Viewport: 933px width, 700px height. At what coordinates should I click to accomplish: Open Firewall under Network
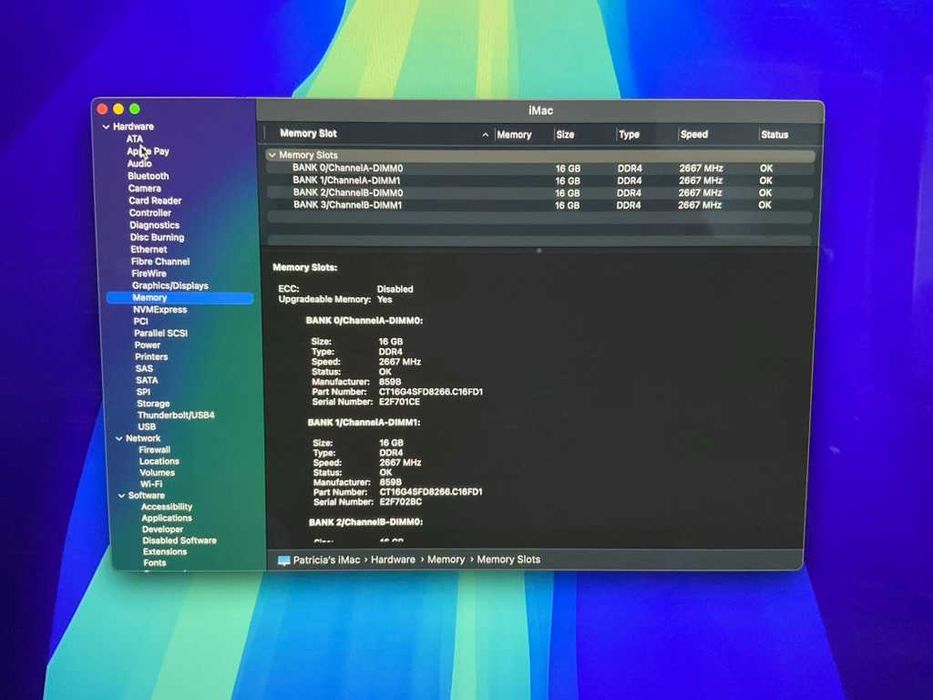[155, 450]
